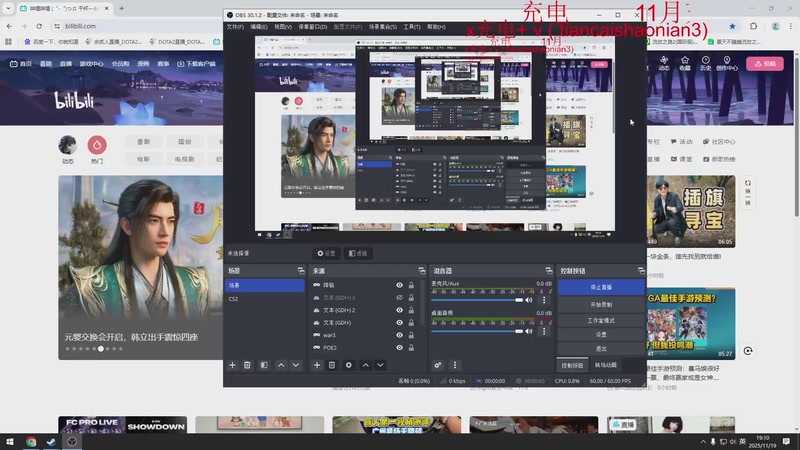Open source properties with the gear icon

click(349, 365)
